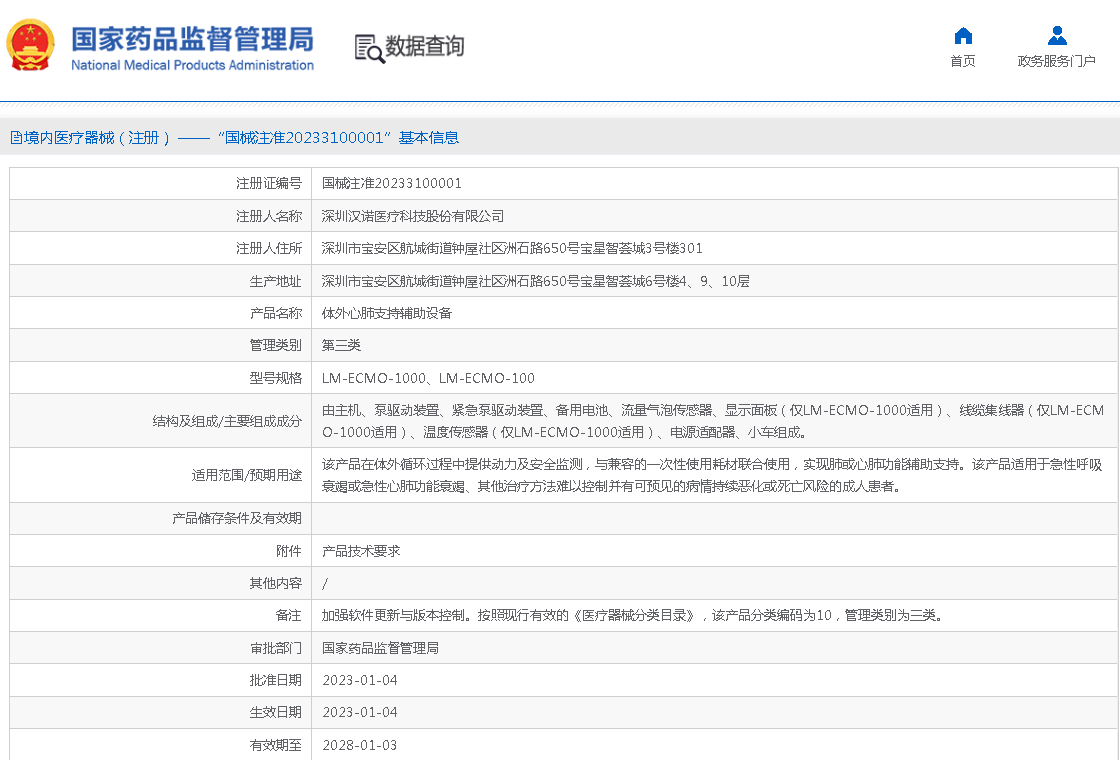Click the 审批部门 label cell
The width and height of the screenshot is (1120, 760).
161,648
